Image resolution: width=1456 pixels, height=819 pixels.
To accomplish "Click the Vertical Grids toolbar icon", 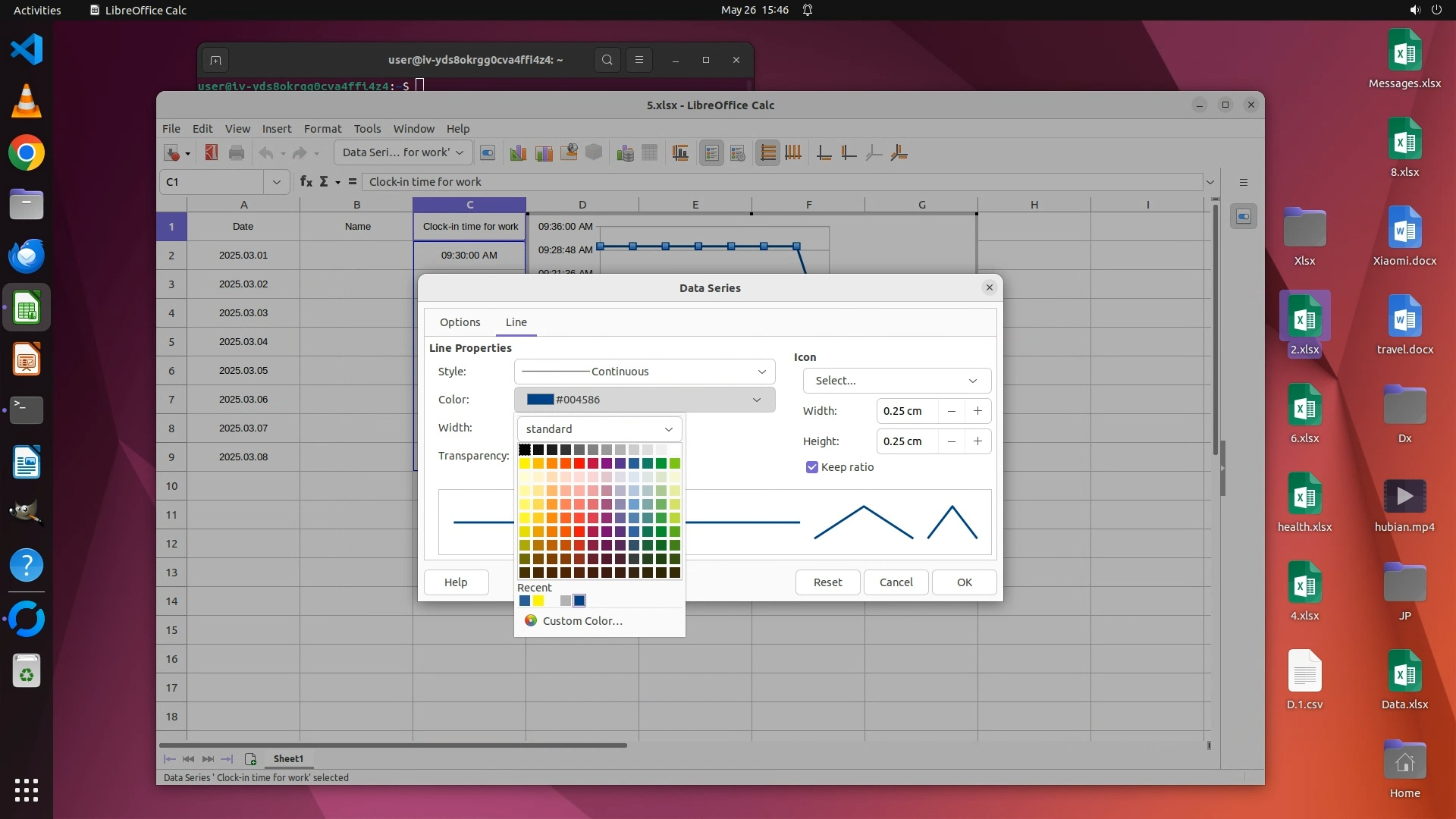I will (x=793, y=153).
